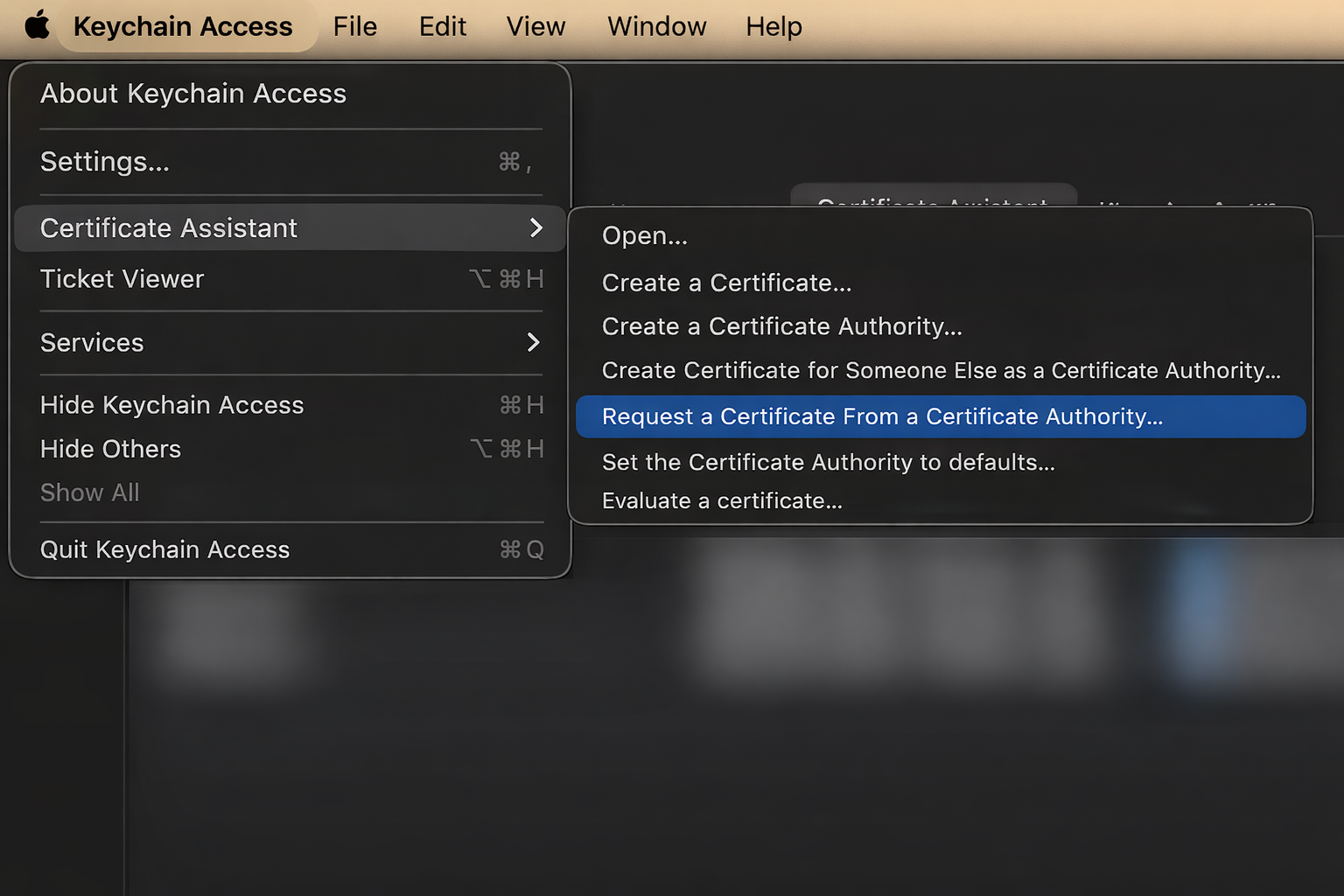Select Quit Keychain Access
Viewport: 1344px width, 896px height.
(165, 549)
